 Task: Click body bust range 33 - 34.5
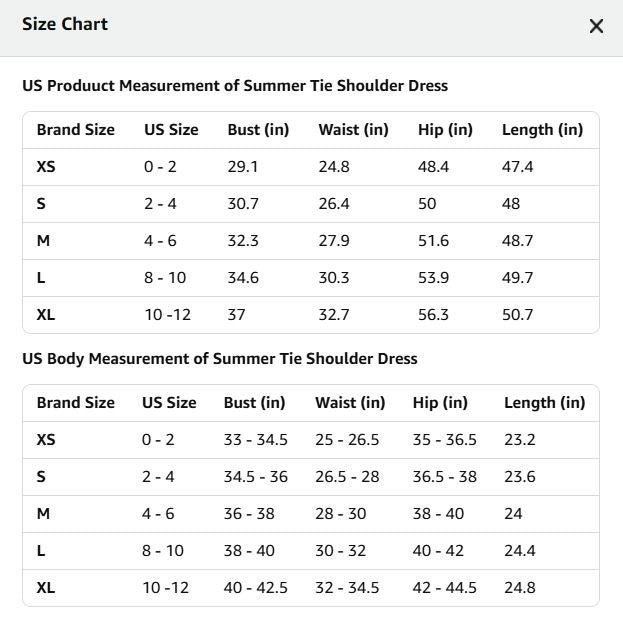(255, 440)
